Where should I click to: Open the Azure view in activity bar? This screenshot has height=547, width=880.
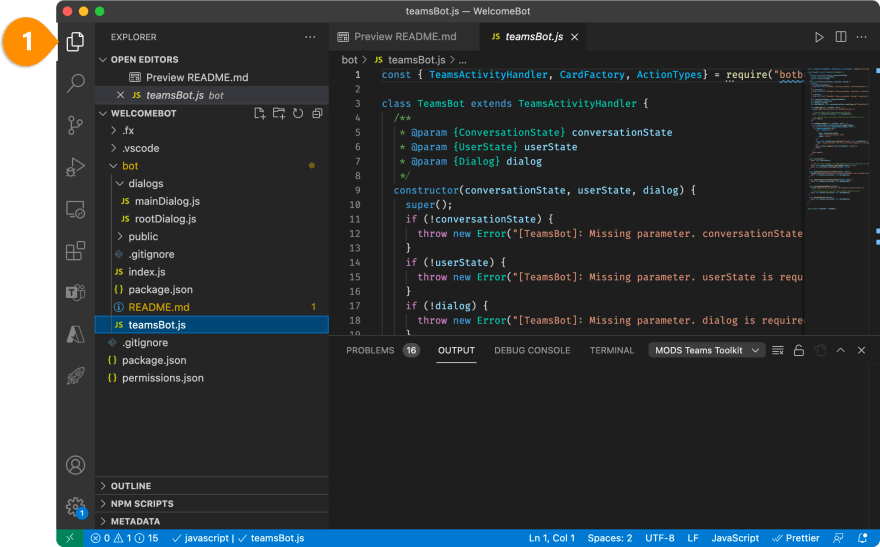pos(75,334)
